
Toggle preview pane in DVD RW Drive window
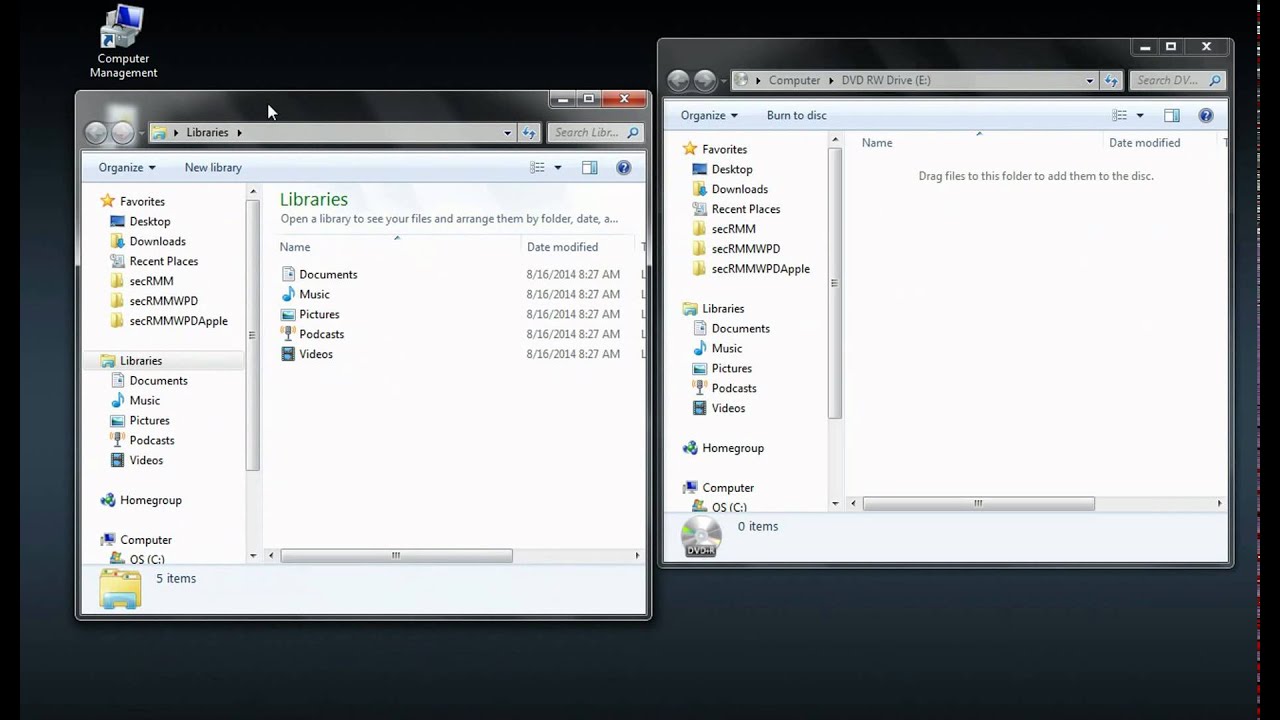(x=1172, y=116)
